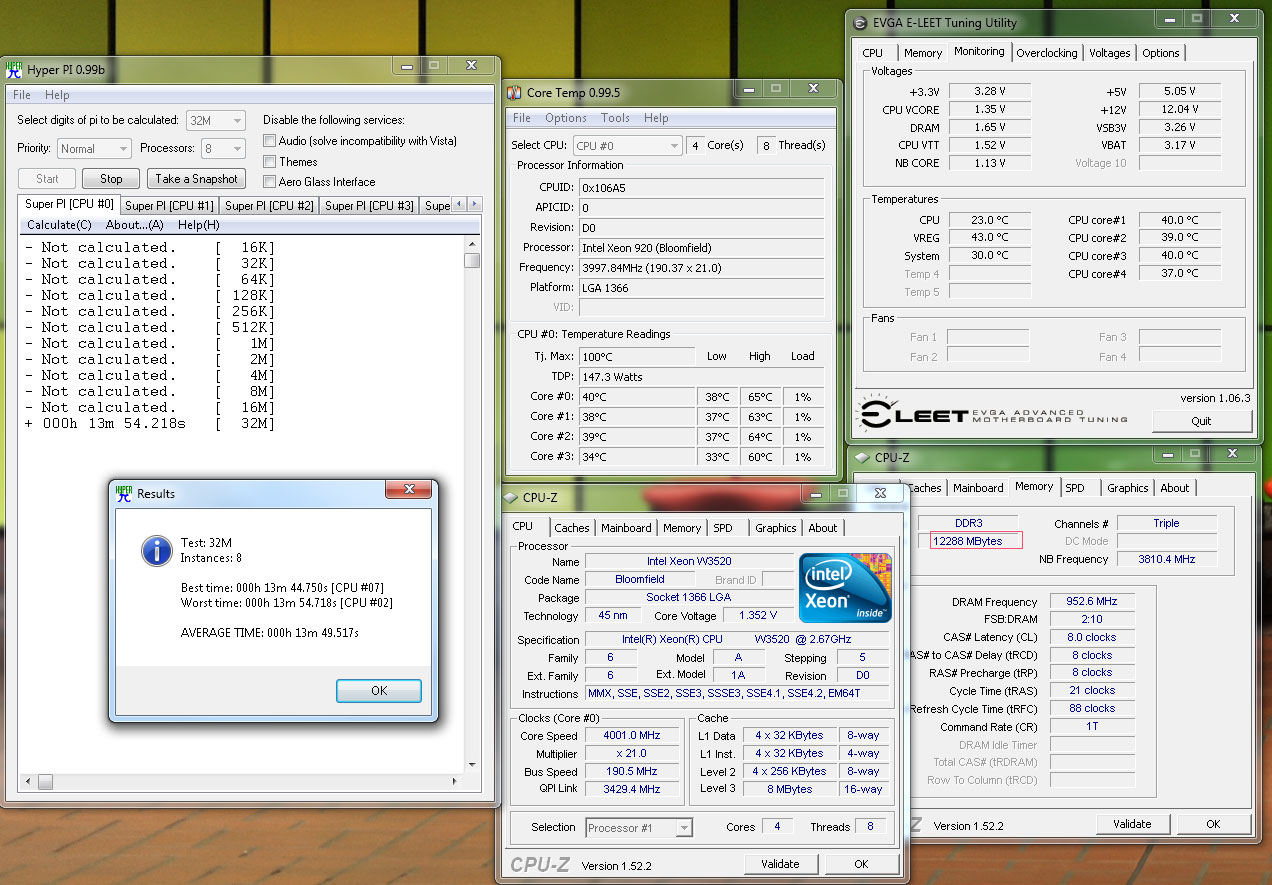Image resolution: width=1272 pixels, height=885 pixels.
Task: Click the CPU VCORE 1.35 V reading
Action: point(992,109)
